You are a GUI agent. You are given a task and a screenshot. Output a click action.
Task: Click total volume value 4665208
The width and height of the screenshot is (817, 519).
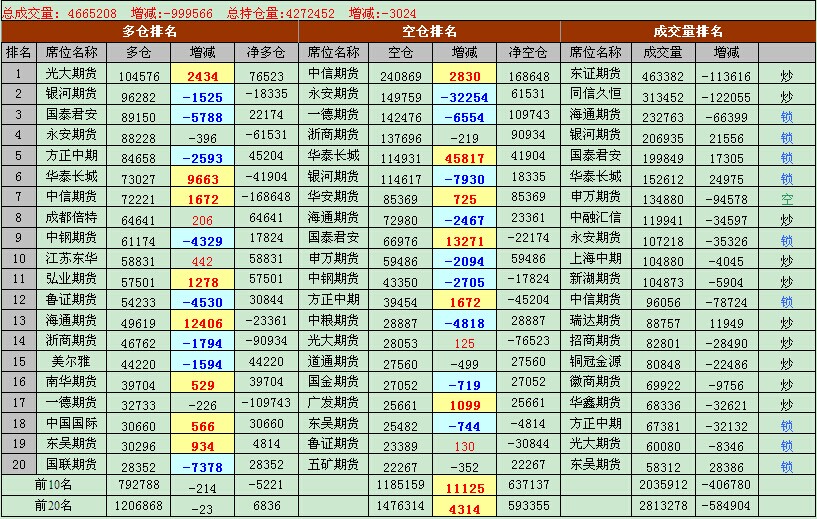click(x=92, y=13)
